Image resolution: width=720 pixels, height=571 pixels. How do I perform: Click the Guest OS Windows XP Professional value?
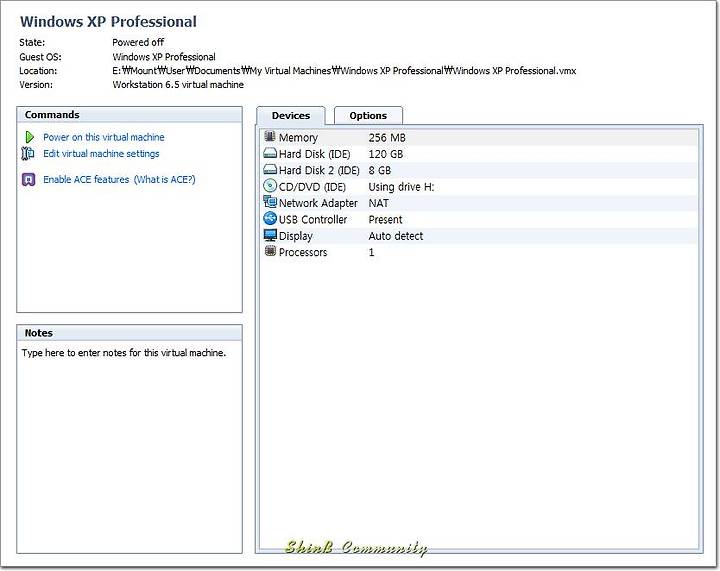(x=164, y=57)
